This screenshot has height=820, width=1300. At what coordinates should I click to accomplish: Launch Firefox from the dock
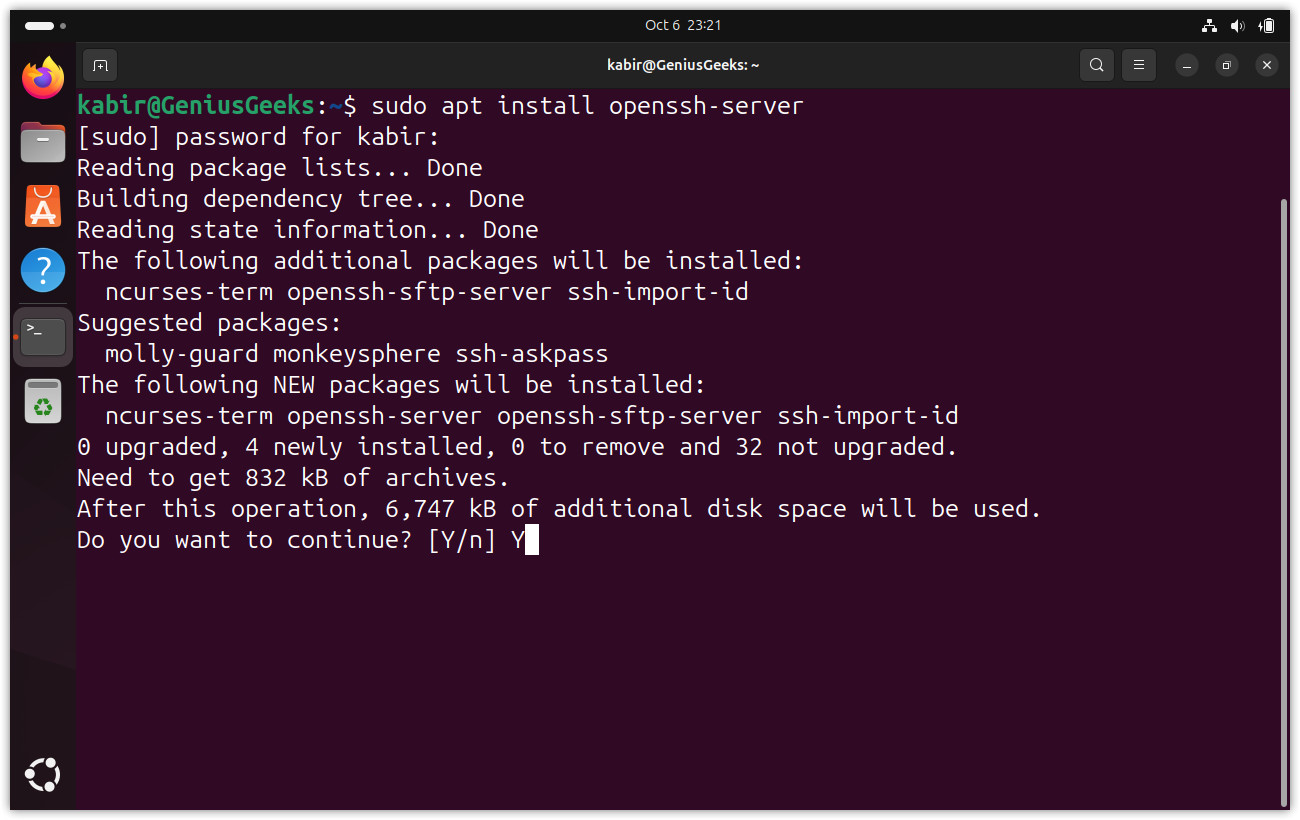[x=43, y=79]
